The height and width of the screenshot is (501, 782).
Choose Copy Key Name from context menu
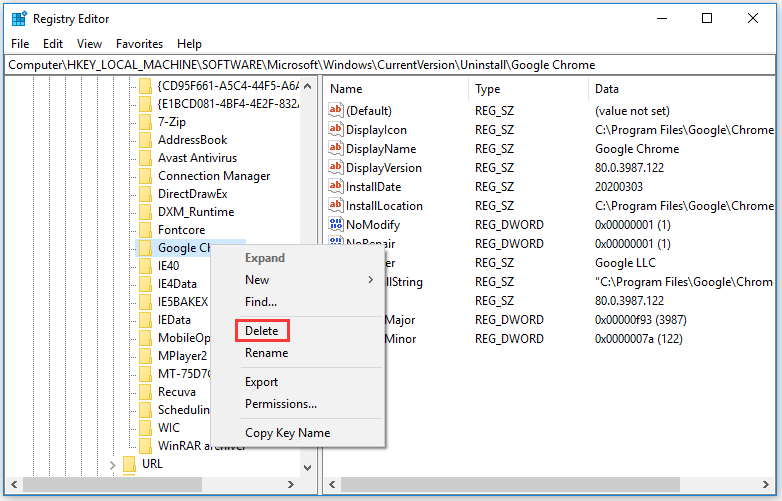coord(287,433)
